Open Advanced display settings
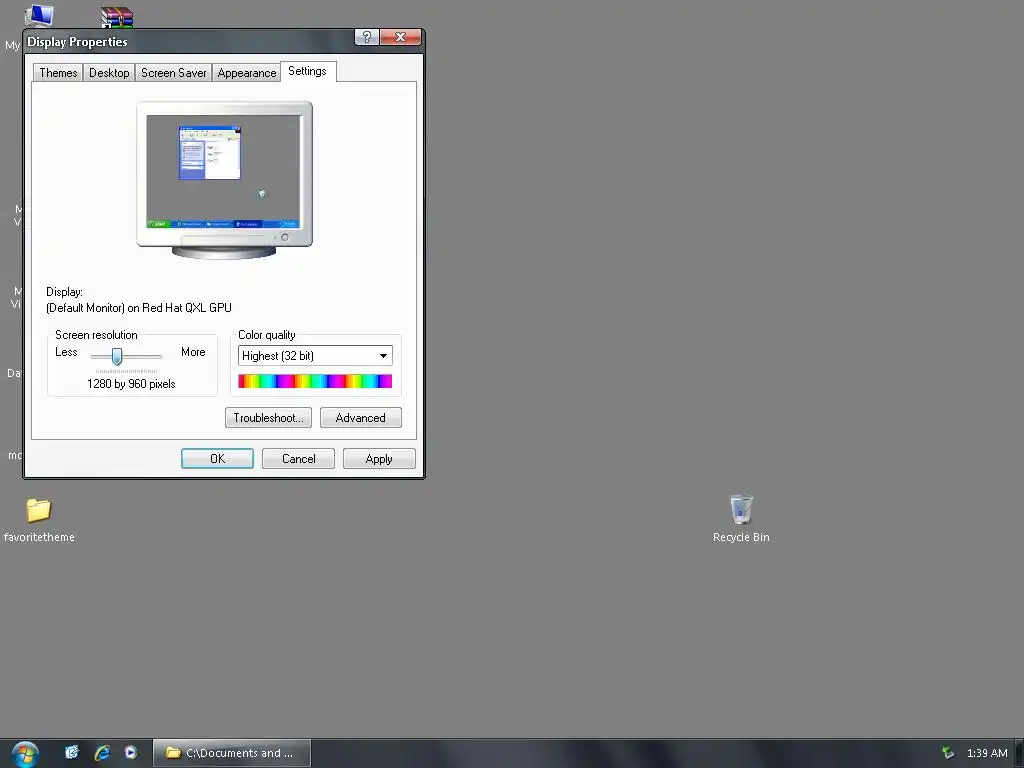 pyautogui.click(x=360, y=418)
